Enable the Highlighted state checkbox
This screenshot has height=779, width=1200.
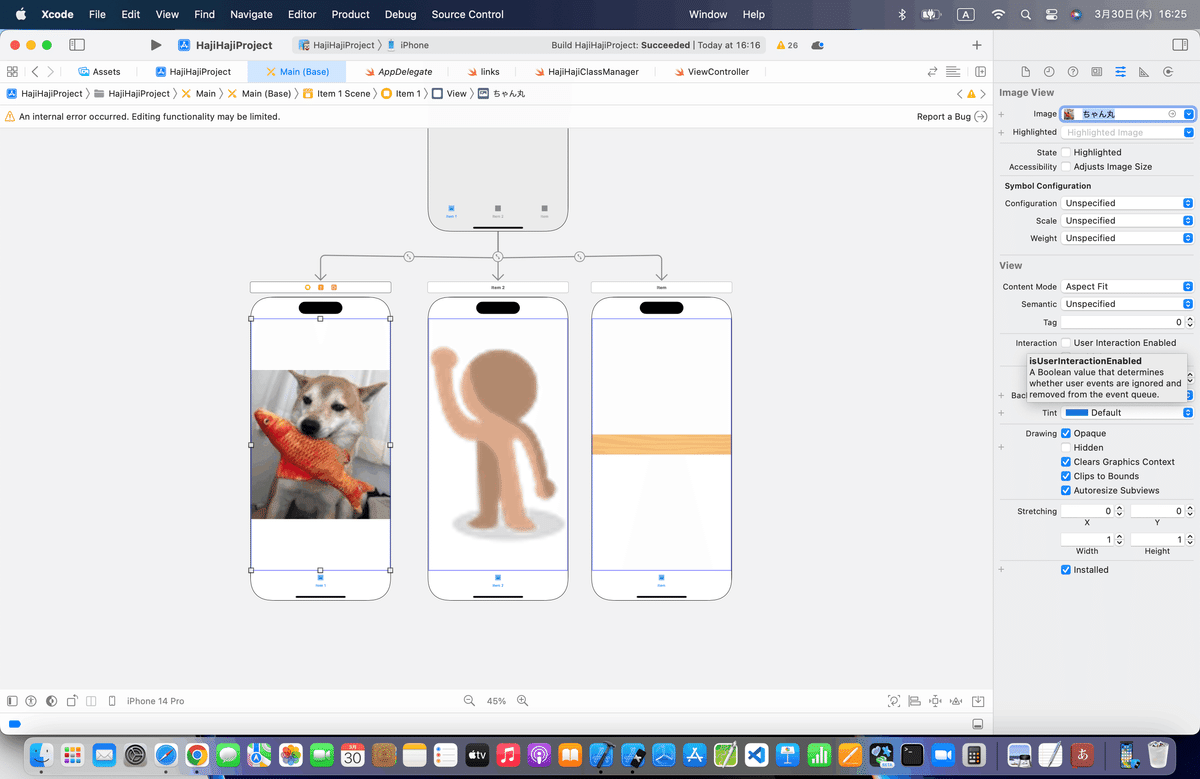coord(1066,152)
